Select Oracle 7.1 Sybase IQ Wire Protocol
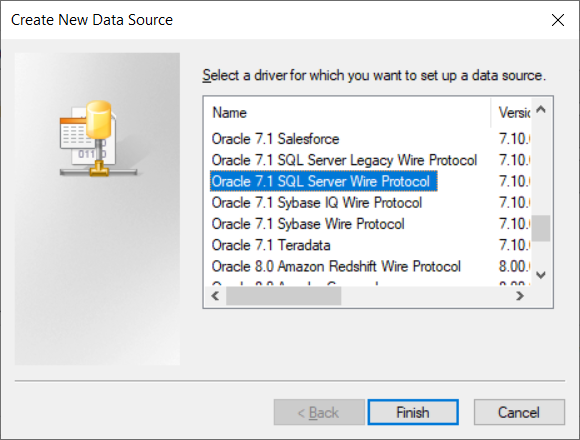This screenshot has height=440, width=580. coord(317,203)
